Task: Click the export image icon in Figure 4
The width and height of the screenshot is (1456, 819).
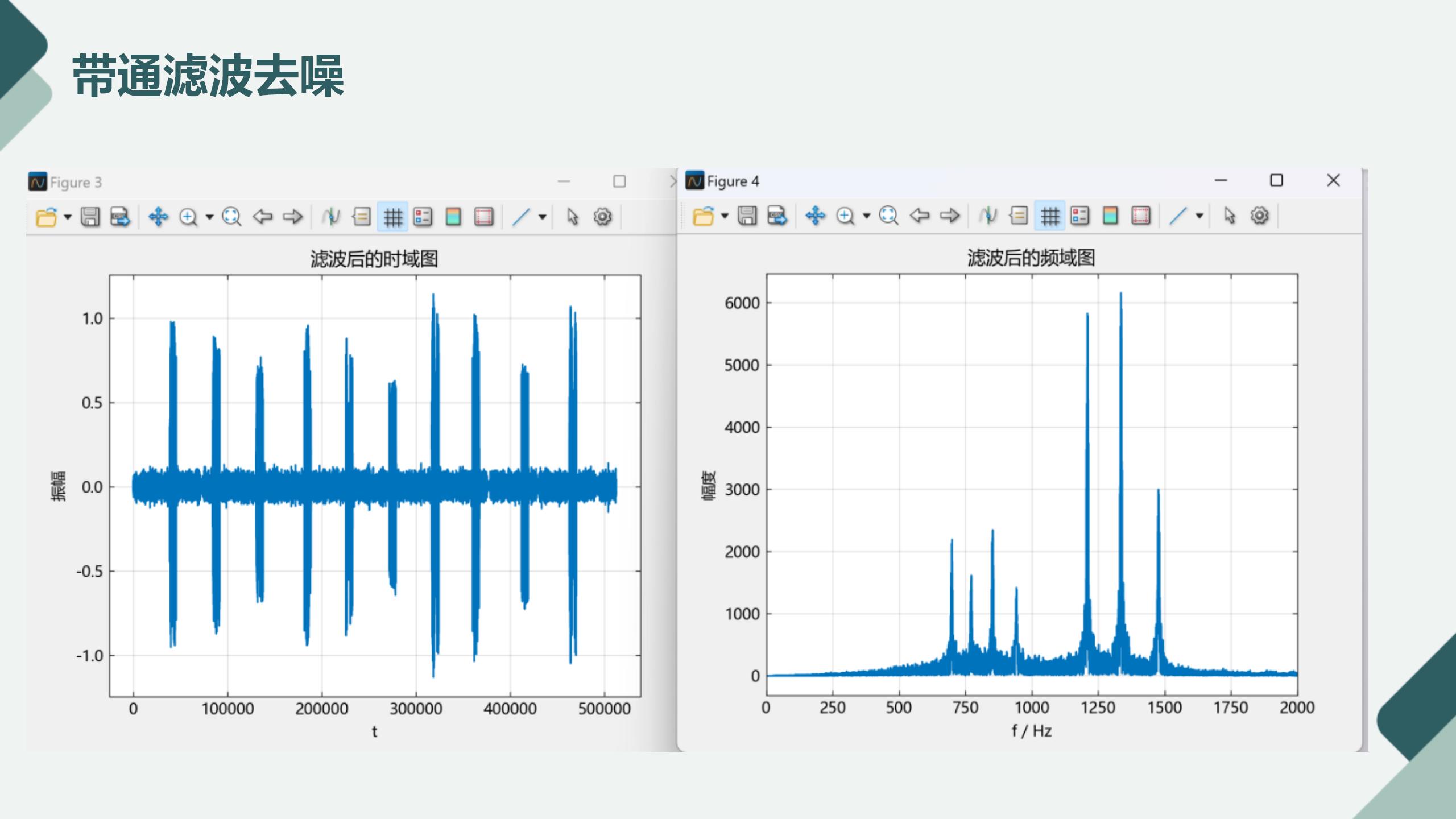Action: click(x=777, y=216)
